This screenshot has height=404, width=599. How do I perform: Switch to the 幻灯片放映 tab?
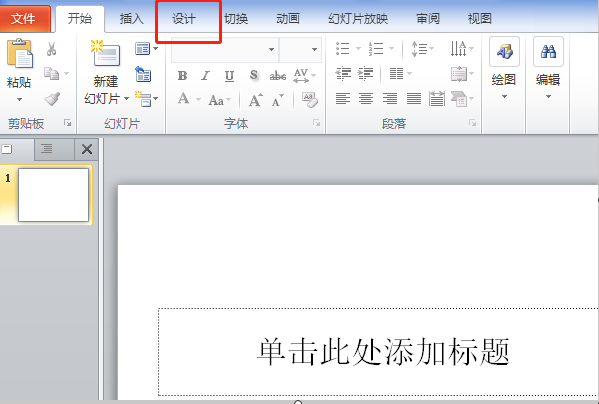[358, 18]
